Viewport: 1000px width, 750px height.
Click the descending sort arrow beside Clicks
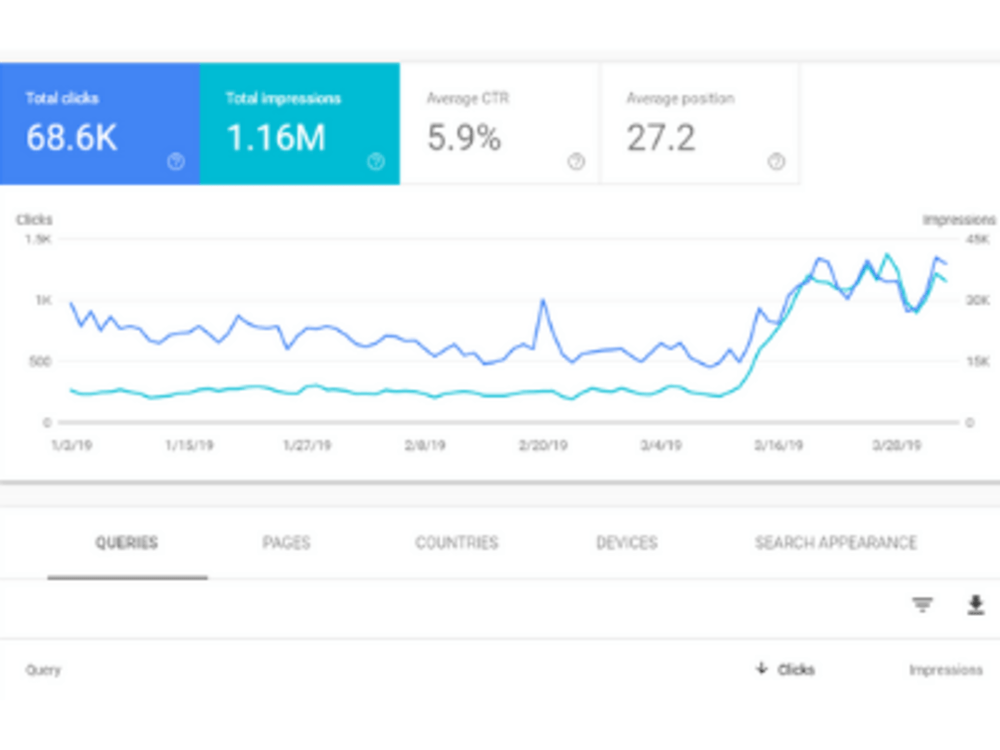click(x=761, y=668)
